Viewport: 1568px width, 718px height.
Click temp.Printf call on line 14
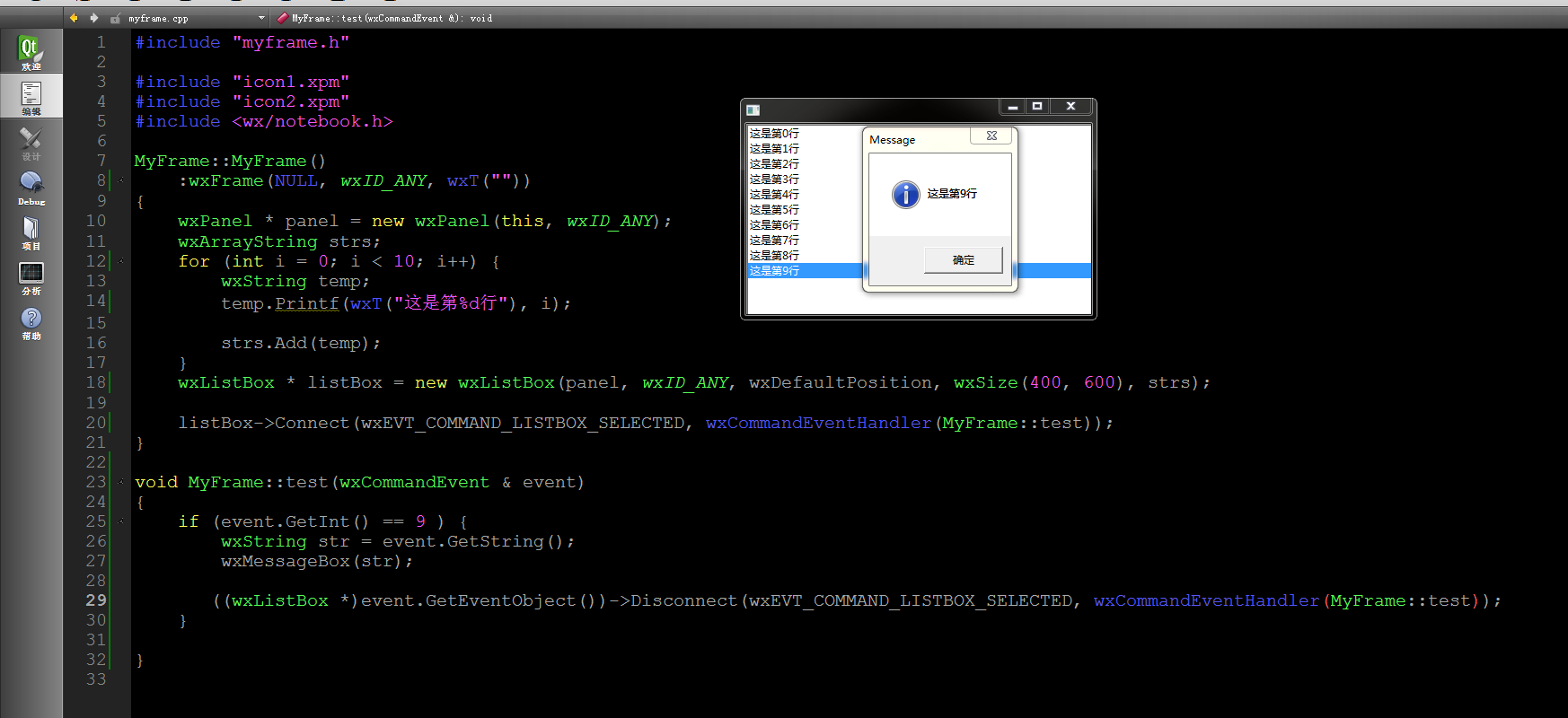point(280,303)
